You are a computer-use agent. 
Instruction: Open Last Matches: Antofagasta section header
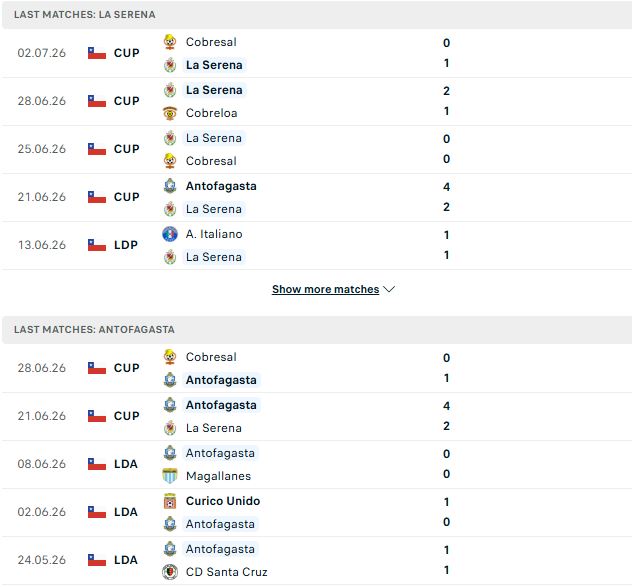pos(316,329)
